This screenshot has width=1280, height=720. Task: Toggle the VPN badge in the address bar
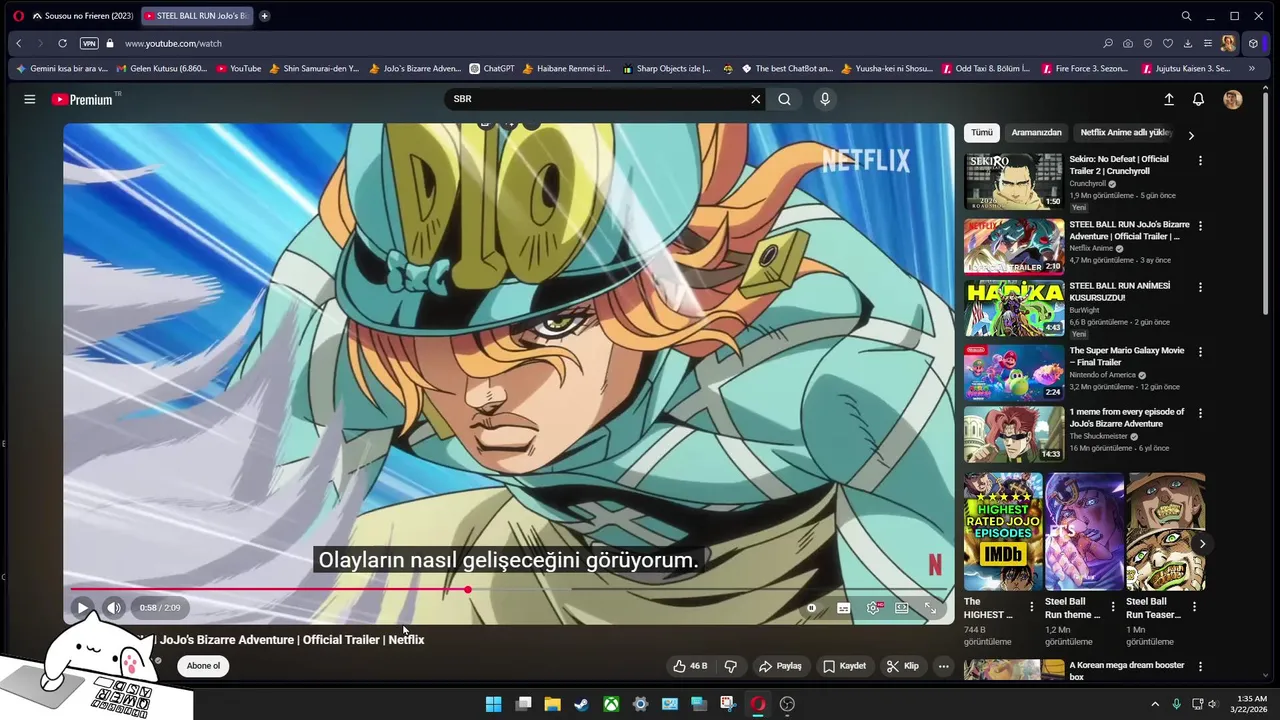[x=89, y=43]
